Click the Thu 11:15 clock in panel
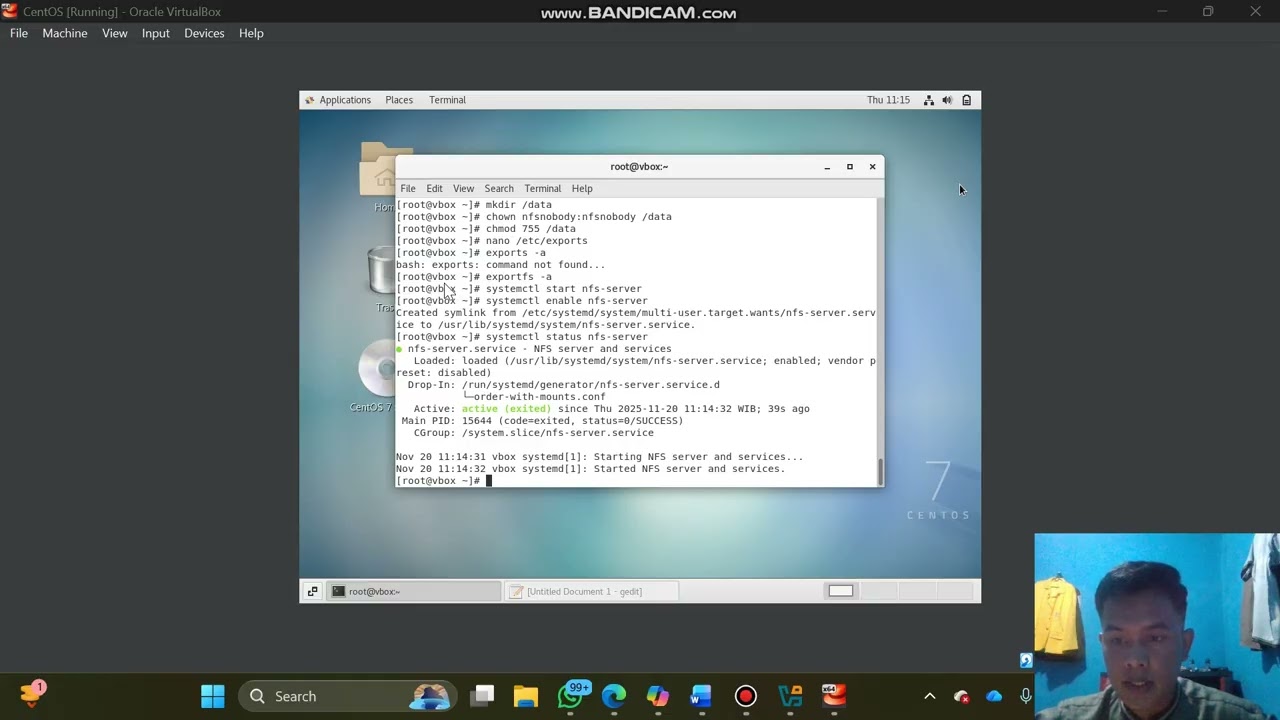The width and height of the screenshot is (1280, 720). [x=888, y=100]
